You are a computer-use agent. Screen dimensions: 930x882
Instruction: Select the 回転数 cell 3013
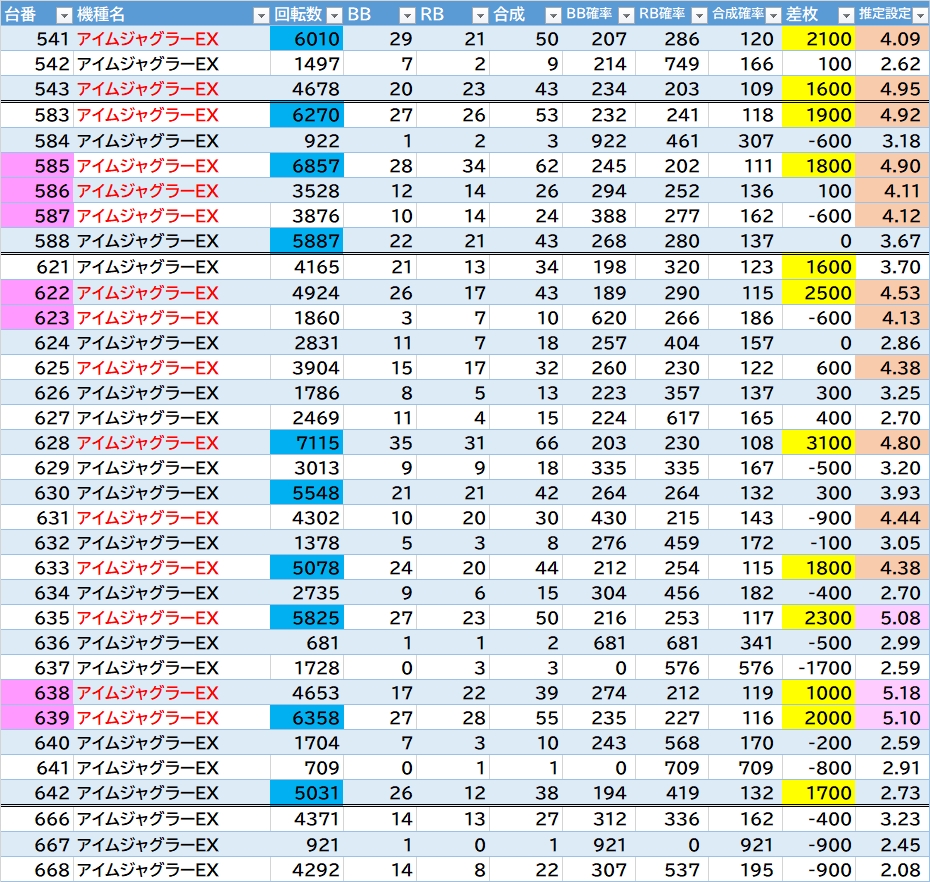(x=307, y=467)
